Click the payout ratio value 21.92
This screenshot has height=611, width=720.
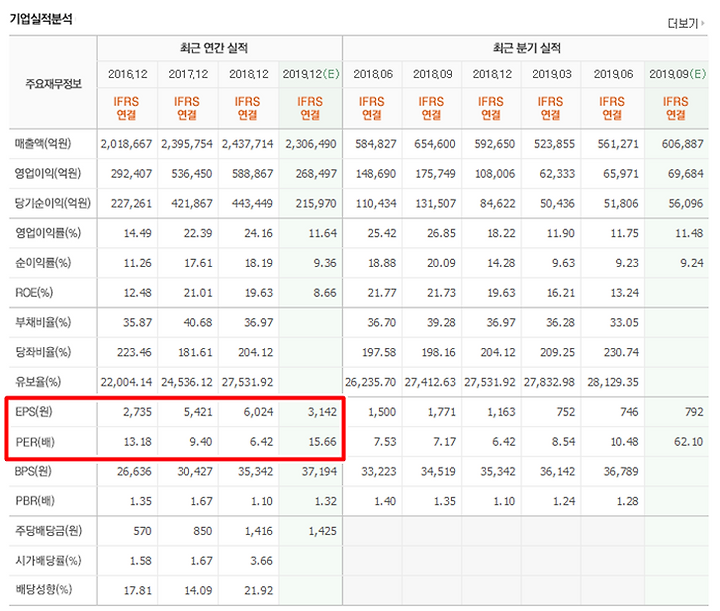tap(259, 590)
